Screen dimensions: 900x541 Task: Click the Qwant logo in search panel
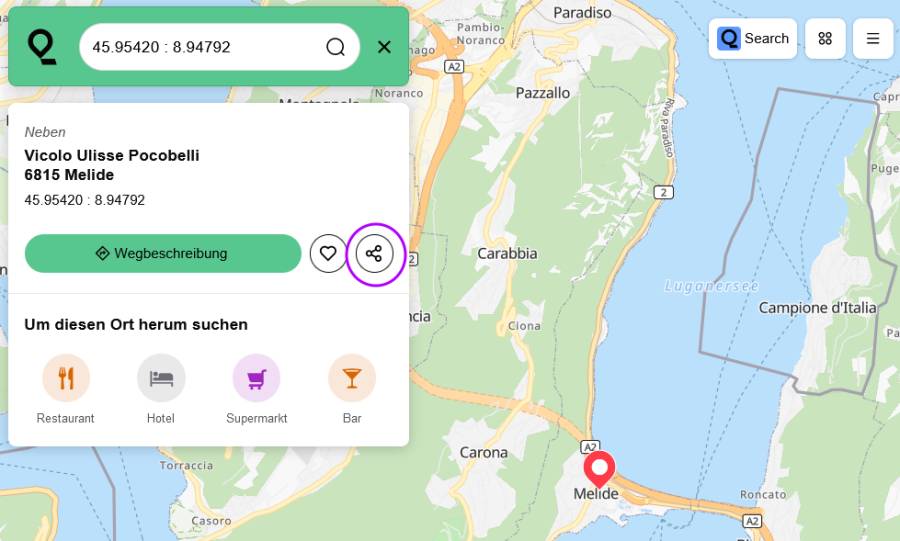pyautogui.click(x=42, y=47)
